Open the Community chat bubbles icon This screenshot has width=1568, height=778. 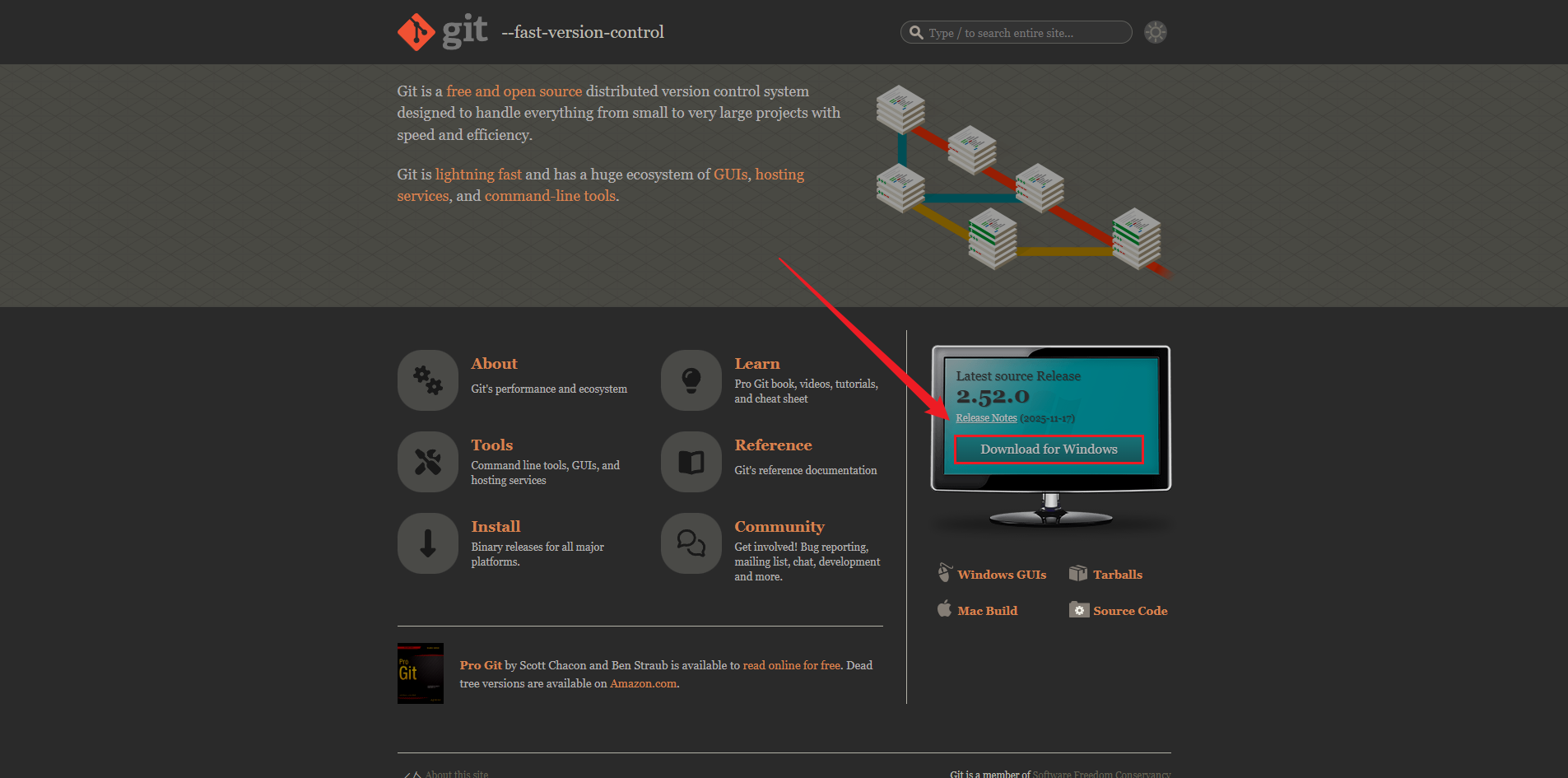click(x=691, y=543)
